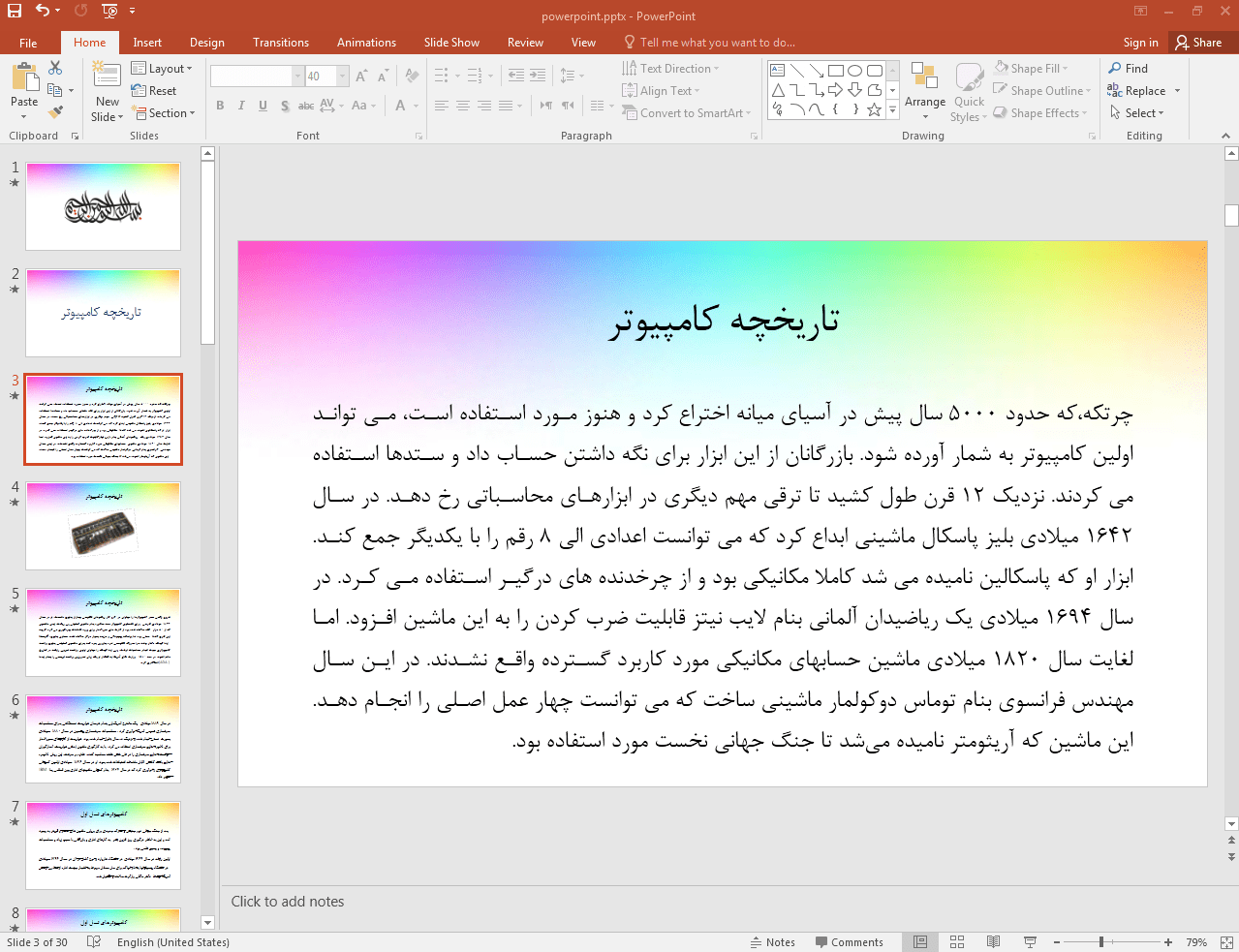Click the Save icon in title bar
The width and height of the screenshot is (1239, 952).
click(x=14, y=11)
